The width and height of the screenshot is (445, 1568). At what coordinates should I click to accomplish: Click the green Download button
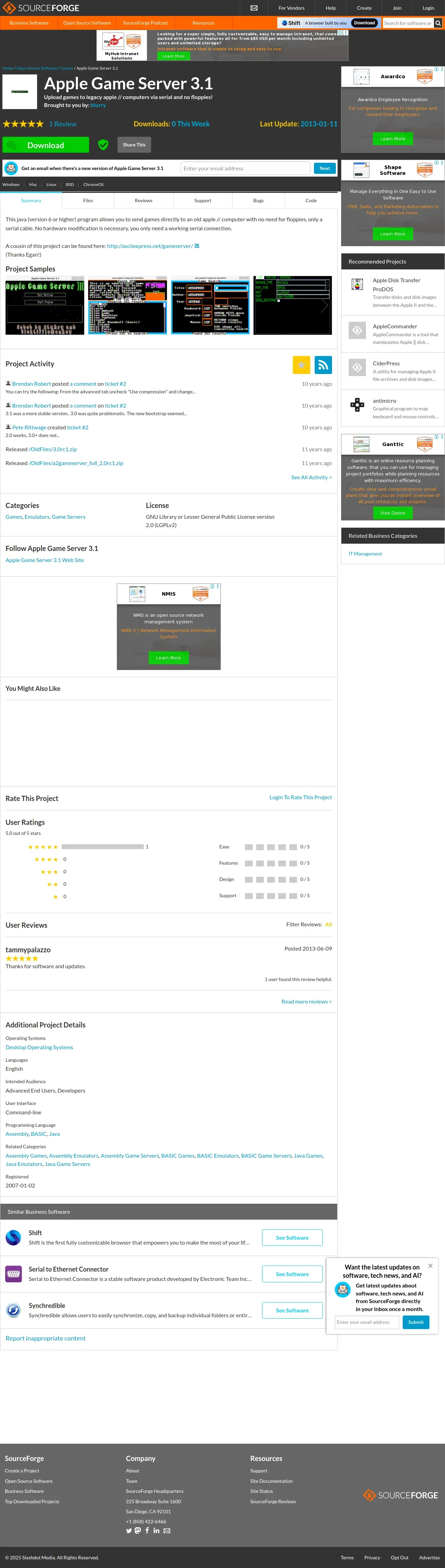(46, 145)
